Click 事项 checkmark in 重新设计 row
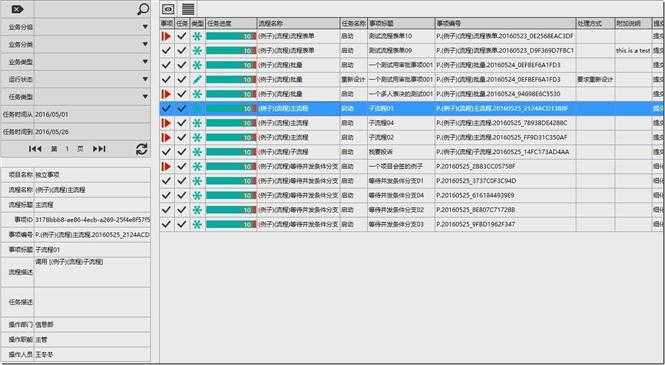Viewport: 665px width, 365px height. click(x=166, y=80)
